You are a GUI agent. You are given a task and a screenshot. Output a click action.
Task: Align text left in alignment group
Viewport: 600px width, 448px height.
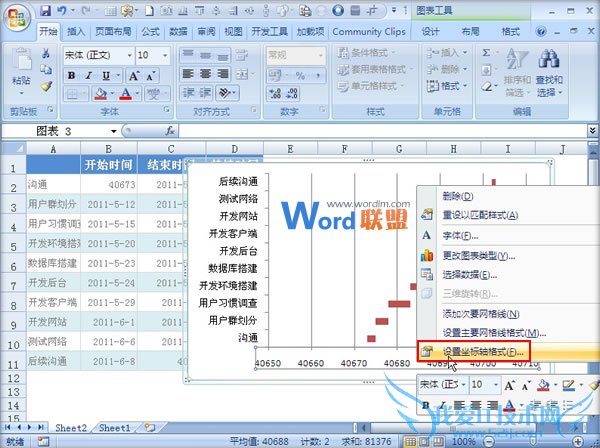click(x=188, y=73)
